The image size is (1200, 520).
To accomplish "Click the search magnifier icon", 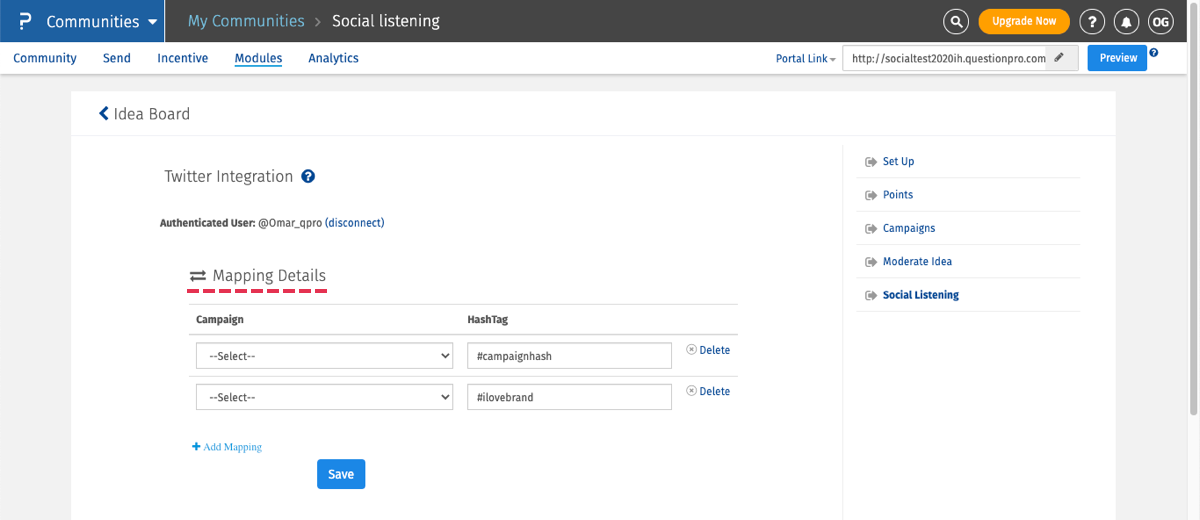I will coord(956,21).
